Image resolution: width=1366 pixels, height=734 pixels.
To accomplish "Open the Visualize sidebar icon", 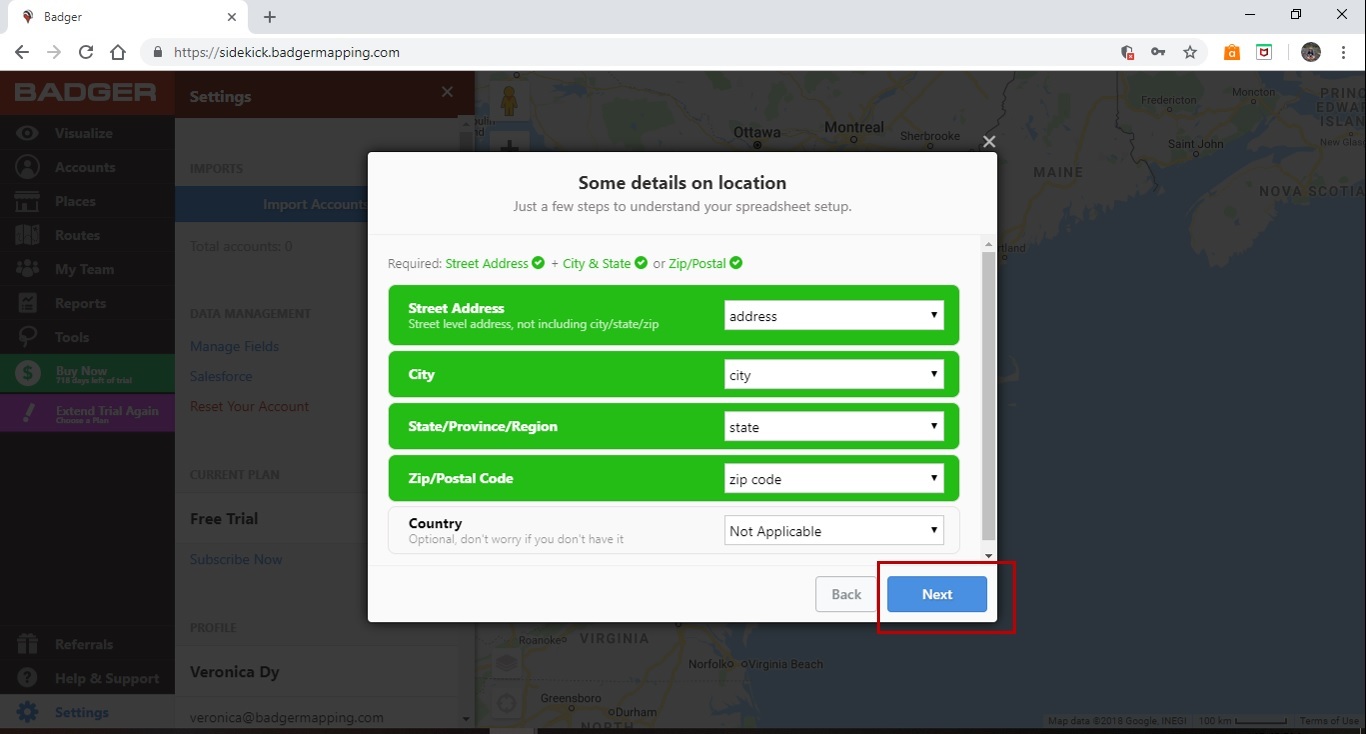I will [28, 133].
